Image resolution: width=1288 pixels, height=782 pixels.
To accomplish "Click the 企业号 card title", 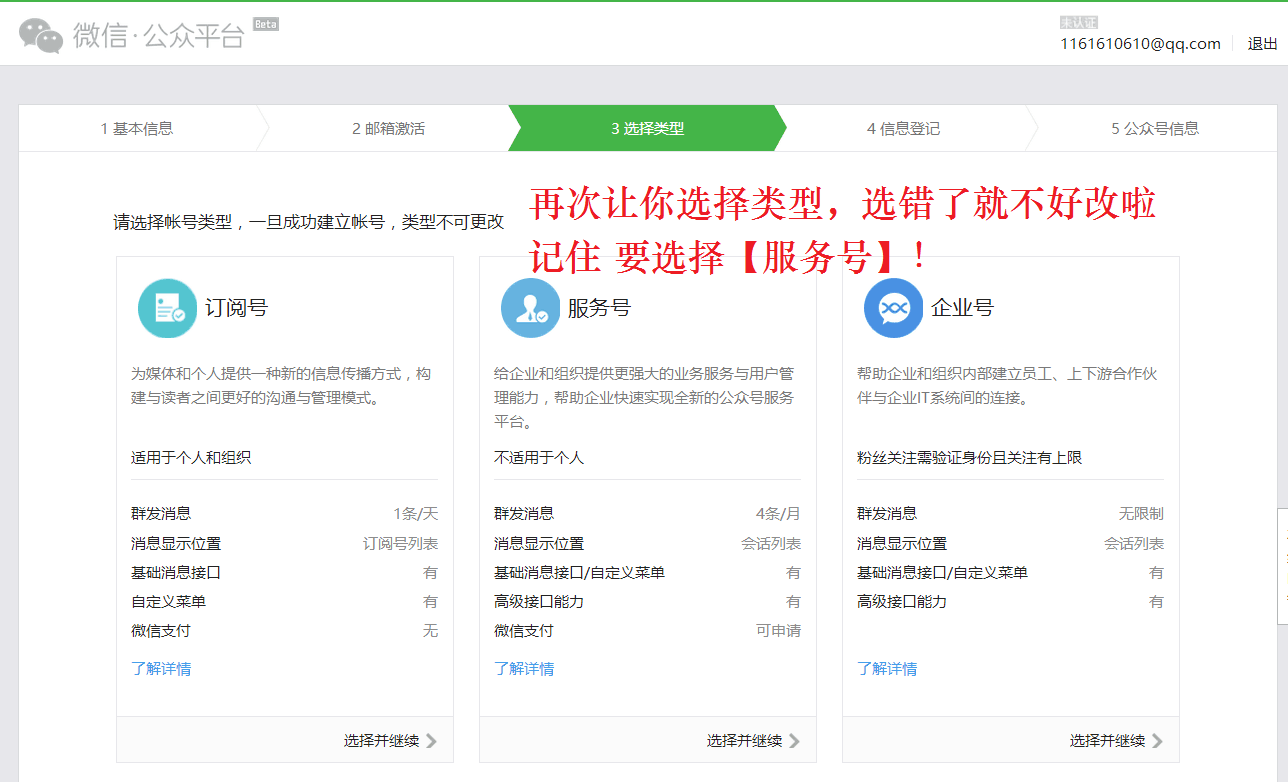I will click(962, 308).
